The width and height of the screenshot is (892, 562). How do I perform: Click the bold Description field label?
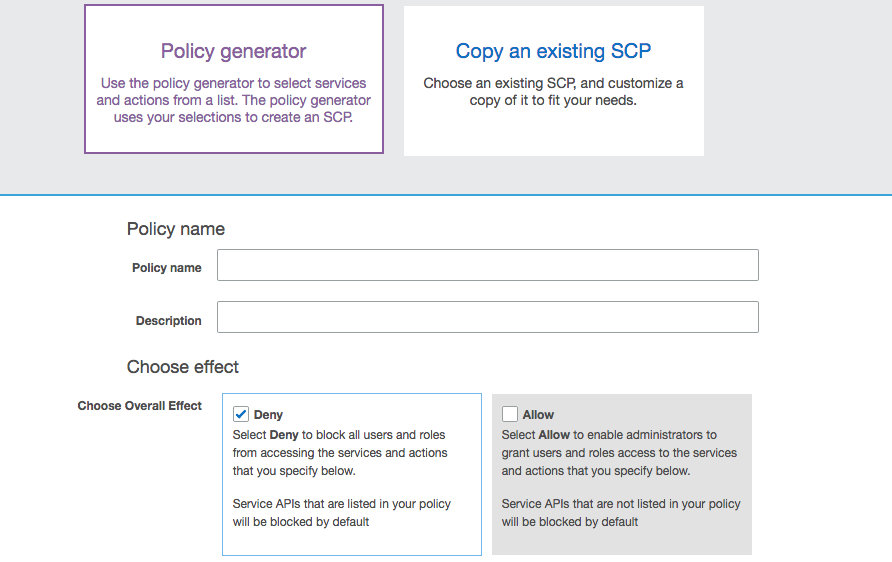tap(168, 321)
